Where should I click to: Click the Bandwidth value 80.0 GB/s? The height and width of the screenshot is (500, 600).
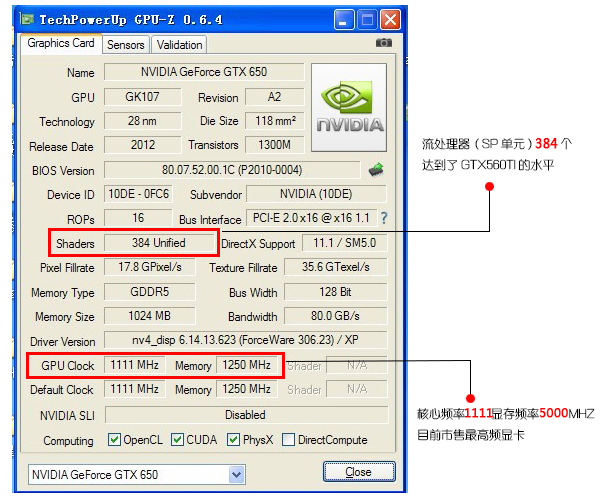click(x=336, y=316)
